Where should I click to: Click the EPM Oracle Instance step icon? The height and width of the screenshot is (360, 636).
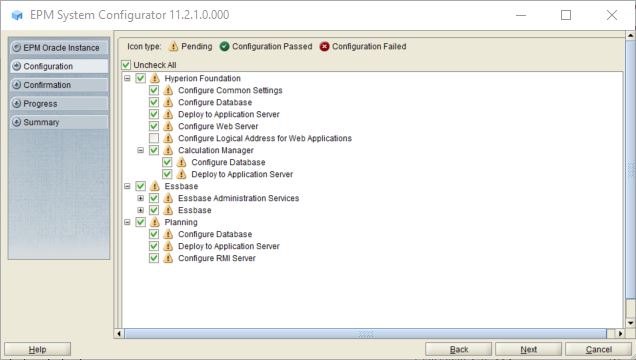(17, 47)
